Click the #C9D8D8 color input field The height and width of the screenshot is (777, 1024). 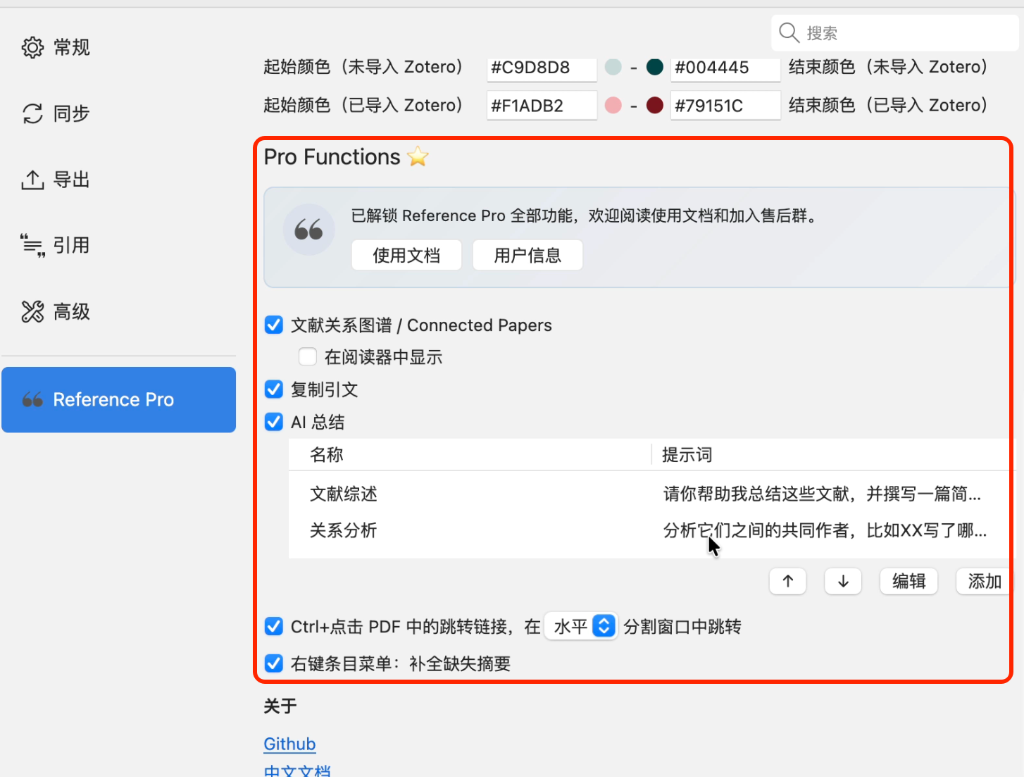[541, 68]
